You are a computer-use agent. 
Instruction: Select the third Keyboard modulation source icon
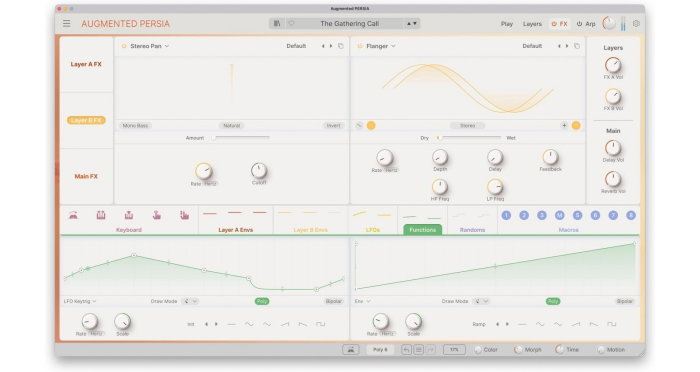tap(129, 216)
